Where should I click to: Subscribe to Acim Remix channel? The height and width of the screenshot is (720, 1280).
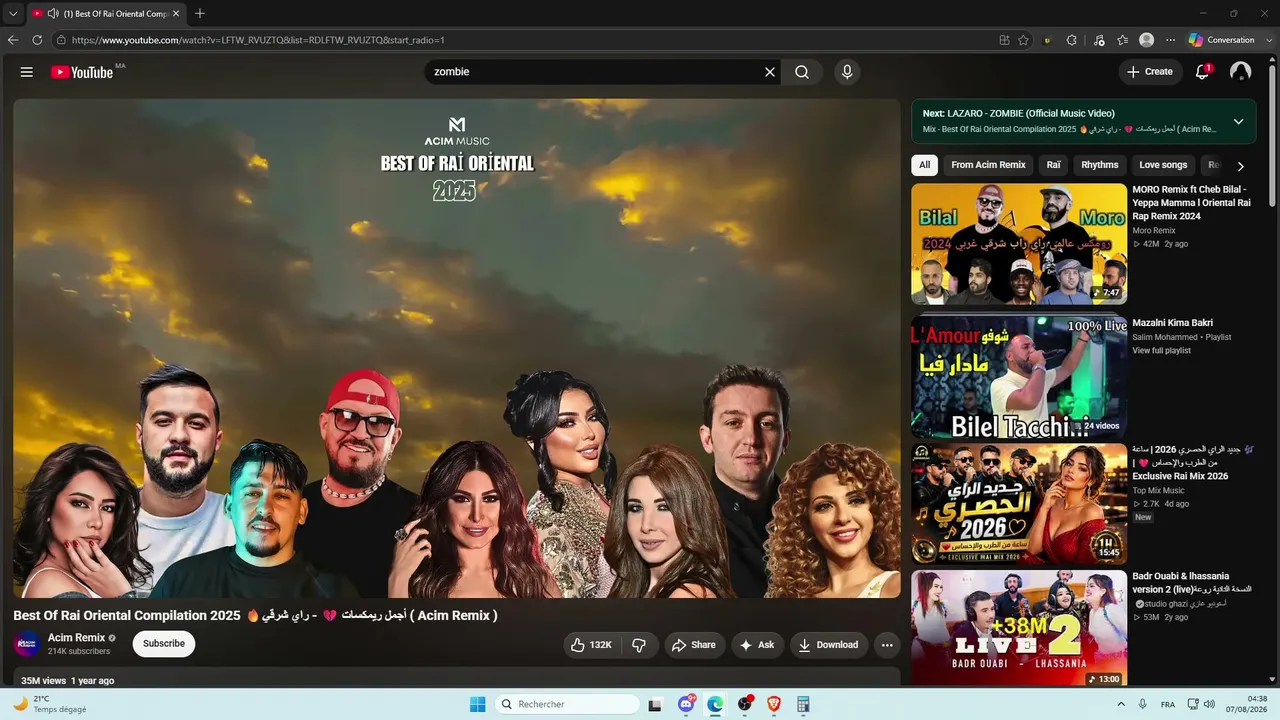point(164,644)
